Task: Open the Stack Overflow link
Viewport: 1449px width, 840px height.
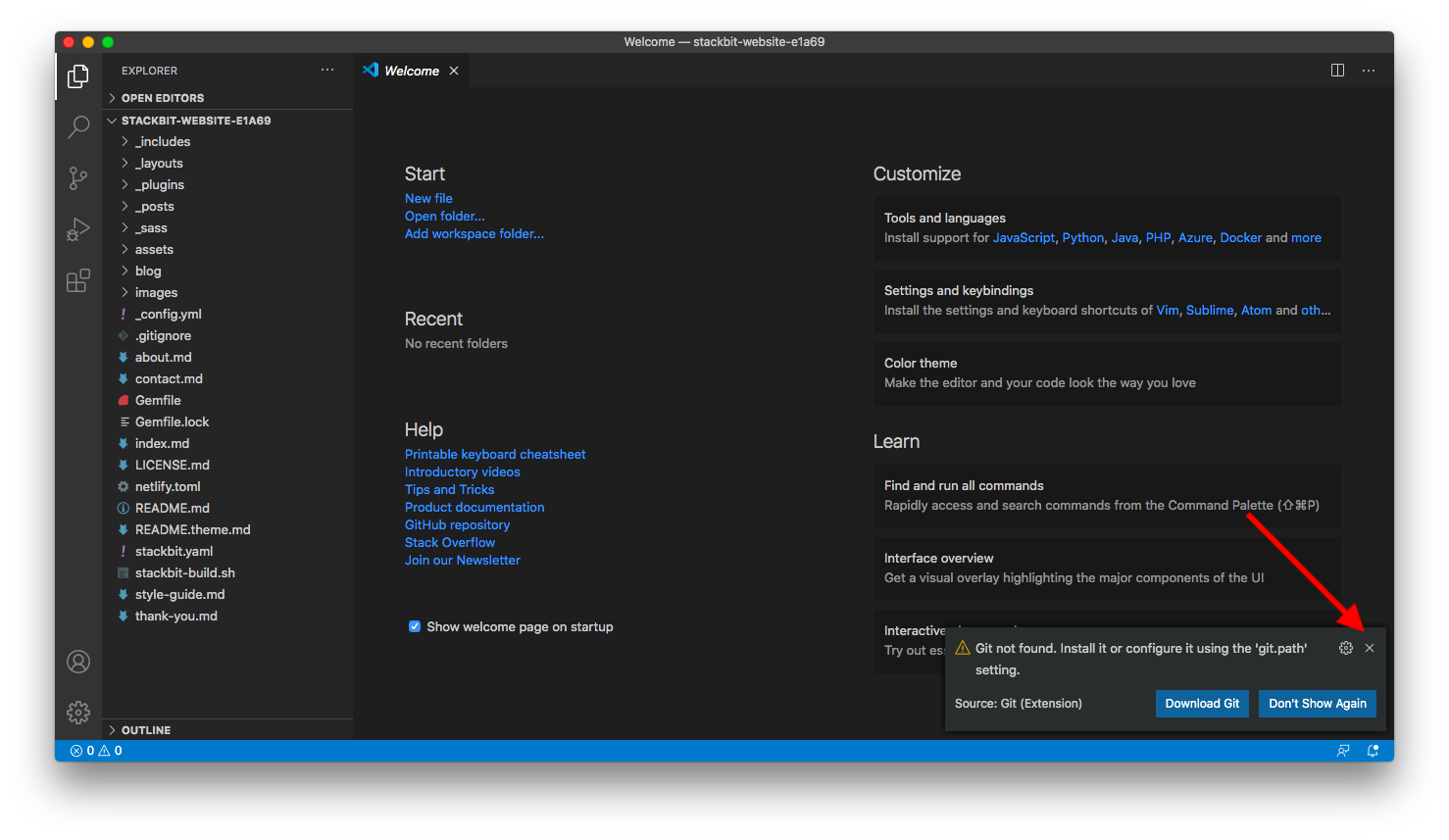Action: pyautogui.click(x=450, y=542)
